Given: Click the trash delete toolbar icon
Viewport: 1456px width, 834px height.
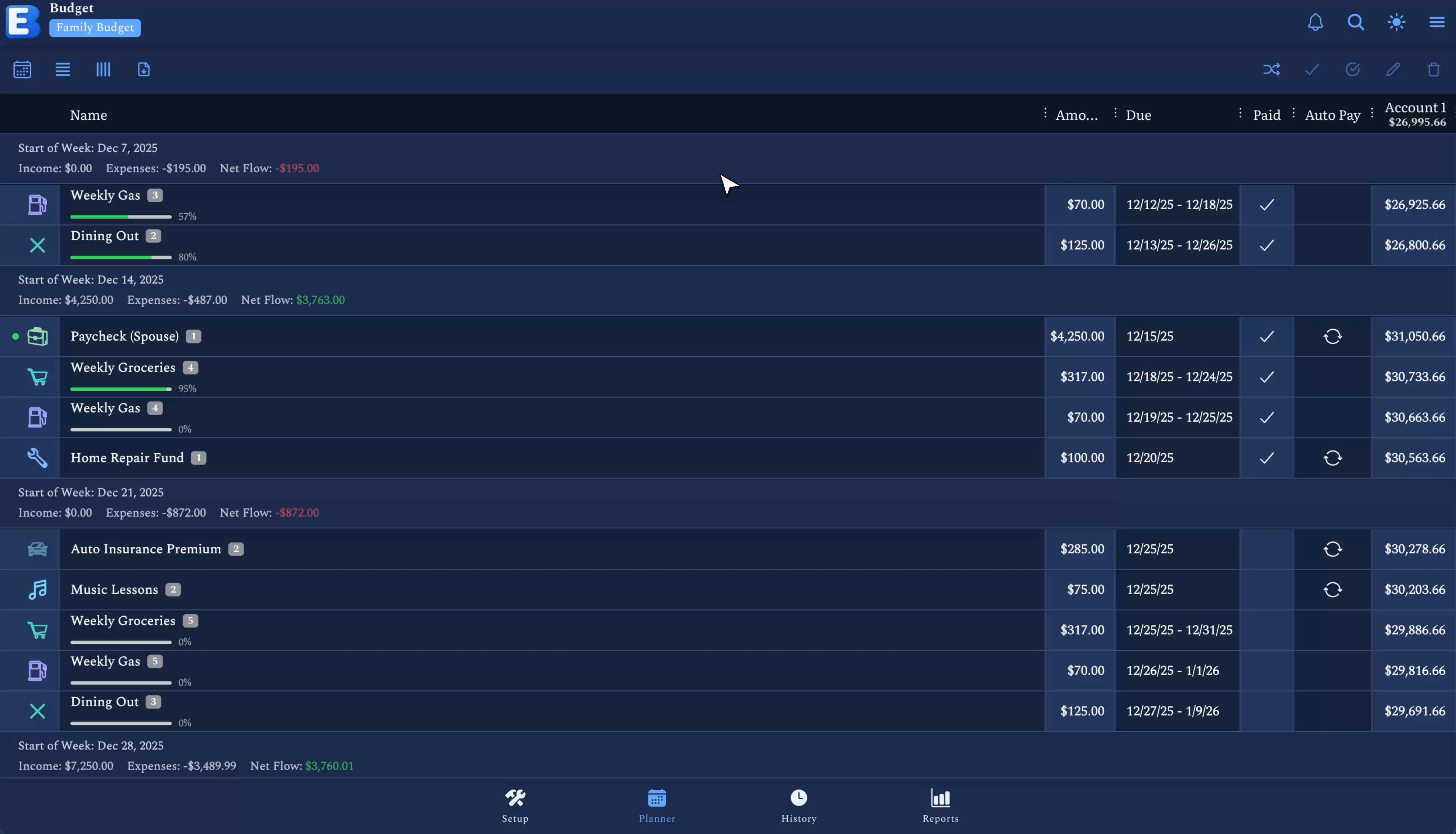Looking at the screenshot, I should (x=1433, y=69).
